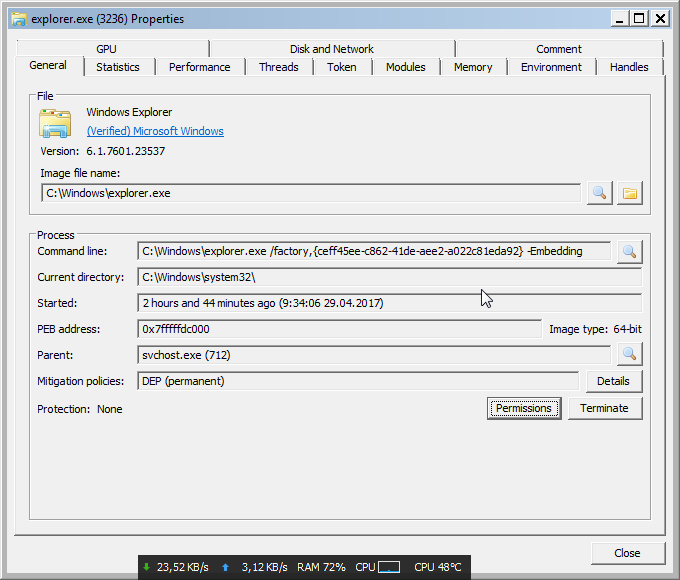Click the download speed green arrow

tap(147, 567)
